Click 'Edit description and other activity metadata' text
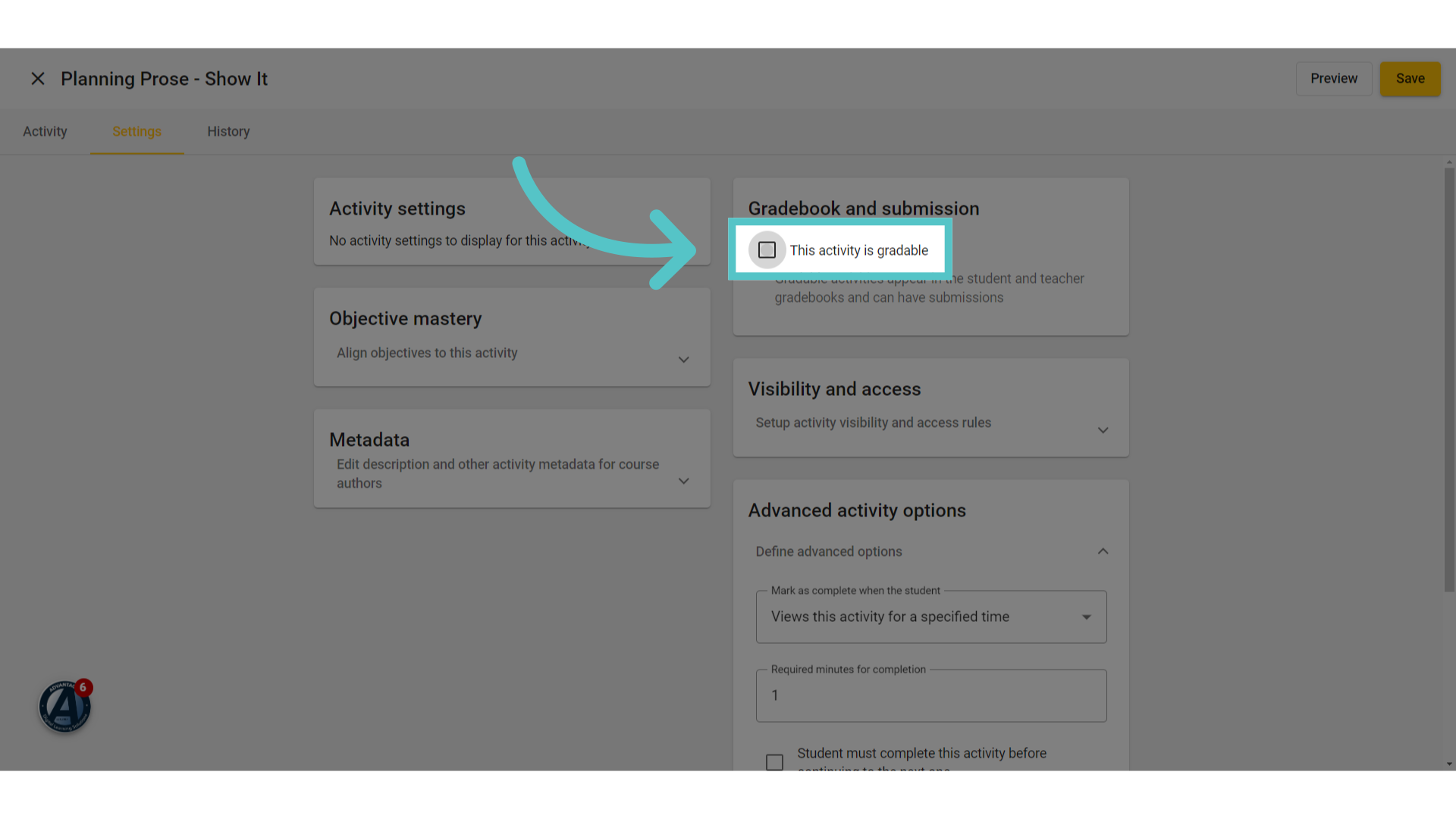Image resolution: width=1456 pixels, height=819 pixels. (x=497, y=474)
